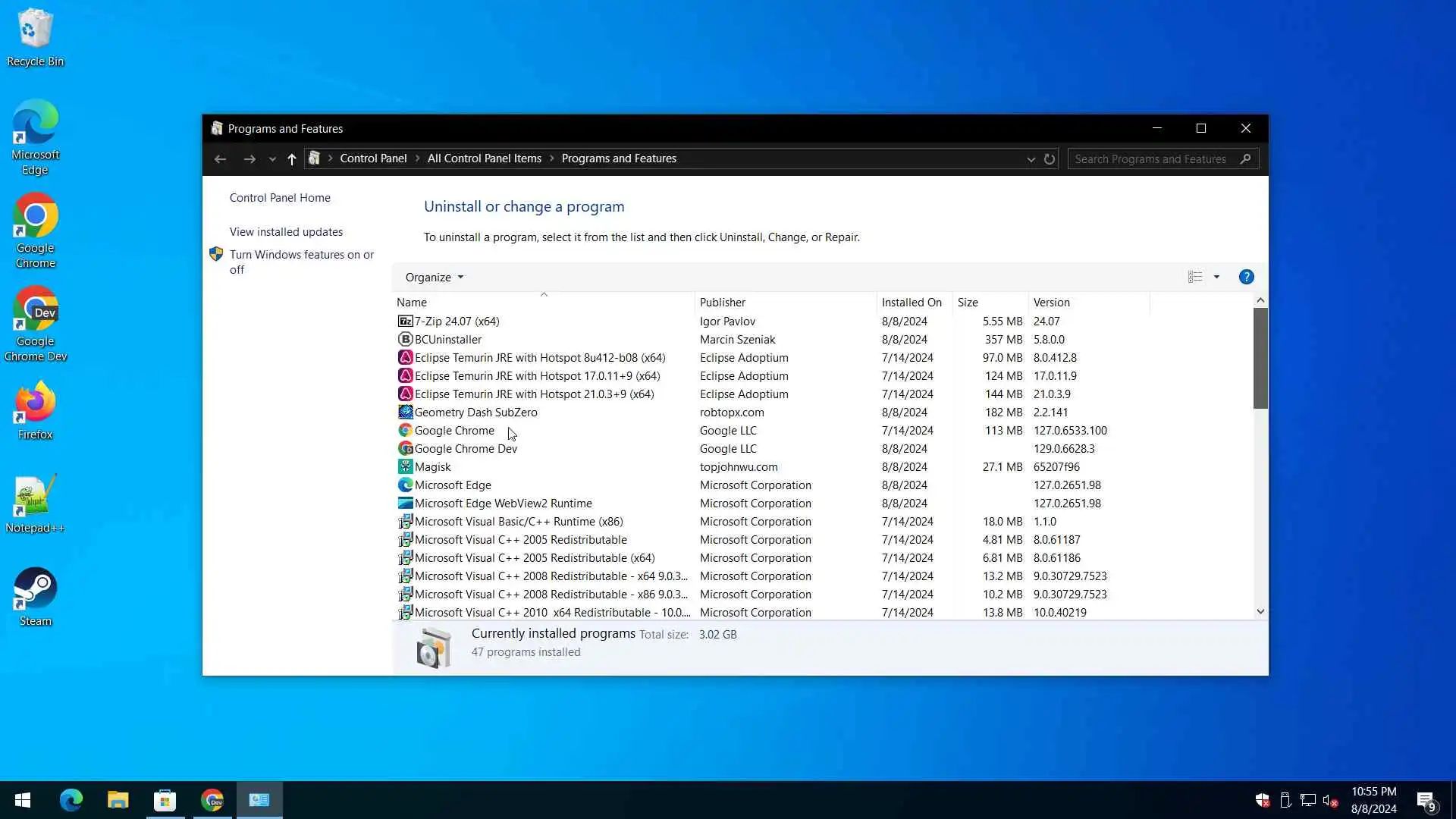The height and width of the screenshot is (819, 1456).
Task: Sort by Installed On column header
Action: coord(911,303)
